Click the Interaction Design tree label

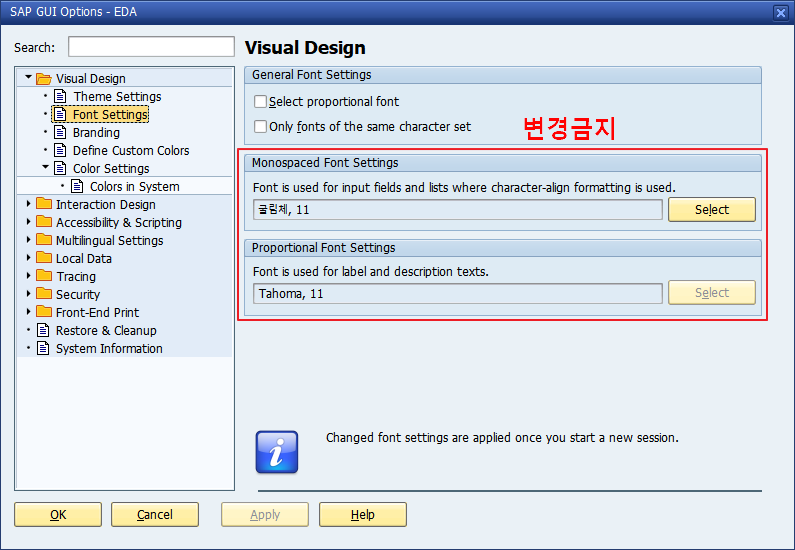pos(105,205)
